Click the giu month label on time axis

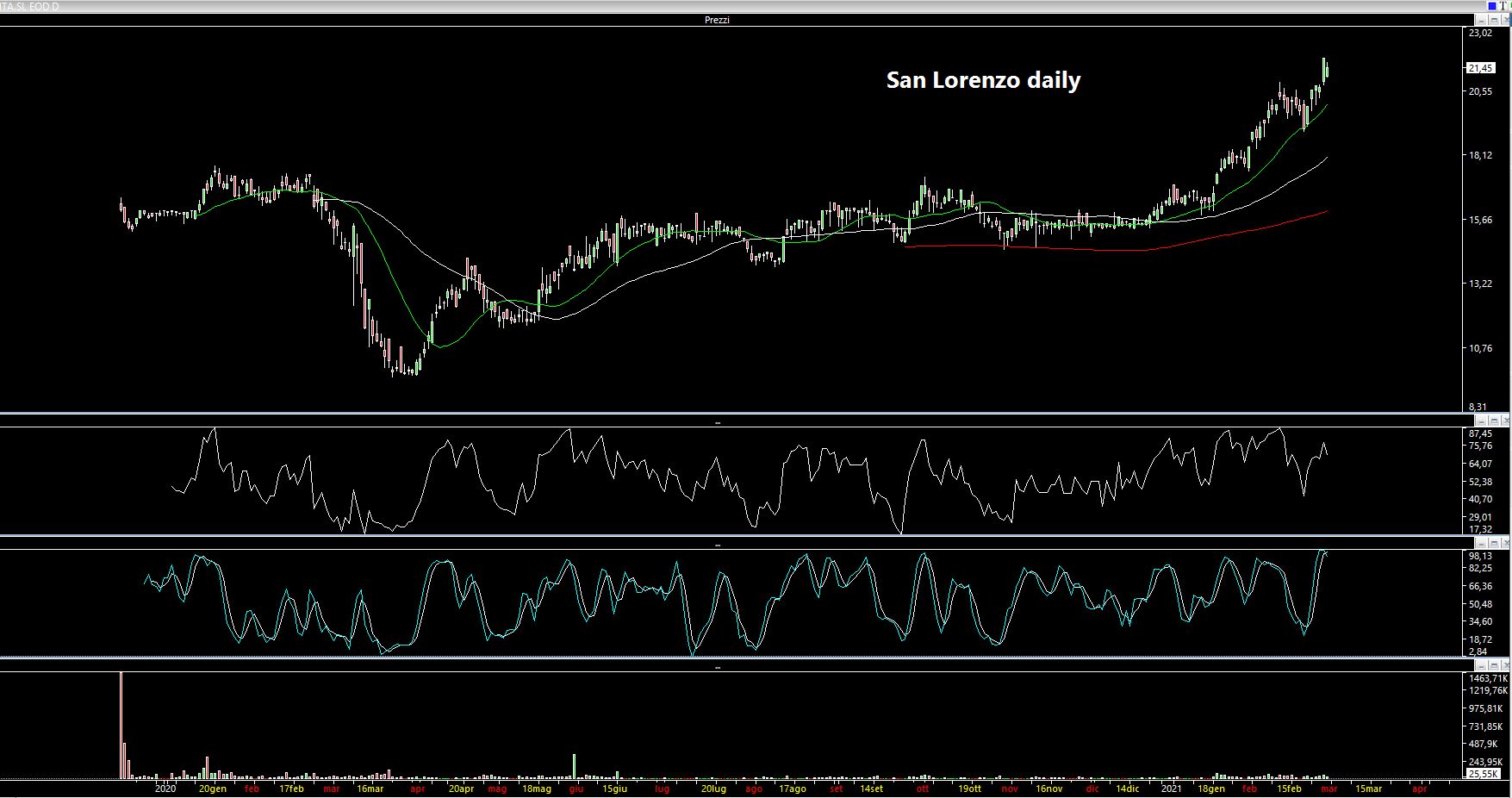[576, 789]
